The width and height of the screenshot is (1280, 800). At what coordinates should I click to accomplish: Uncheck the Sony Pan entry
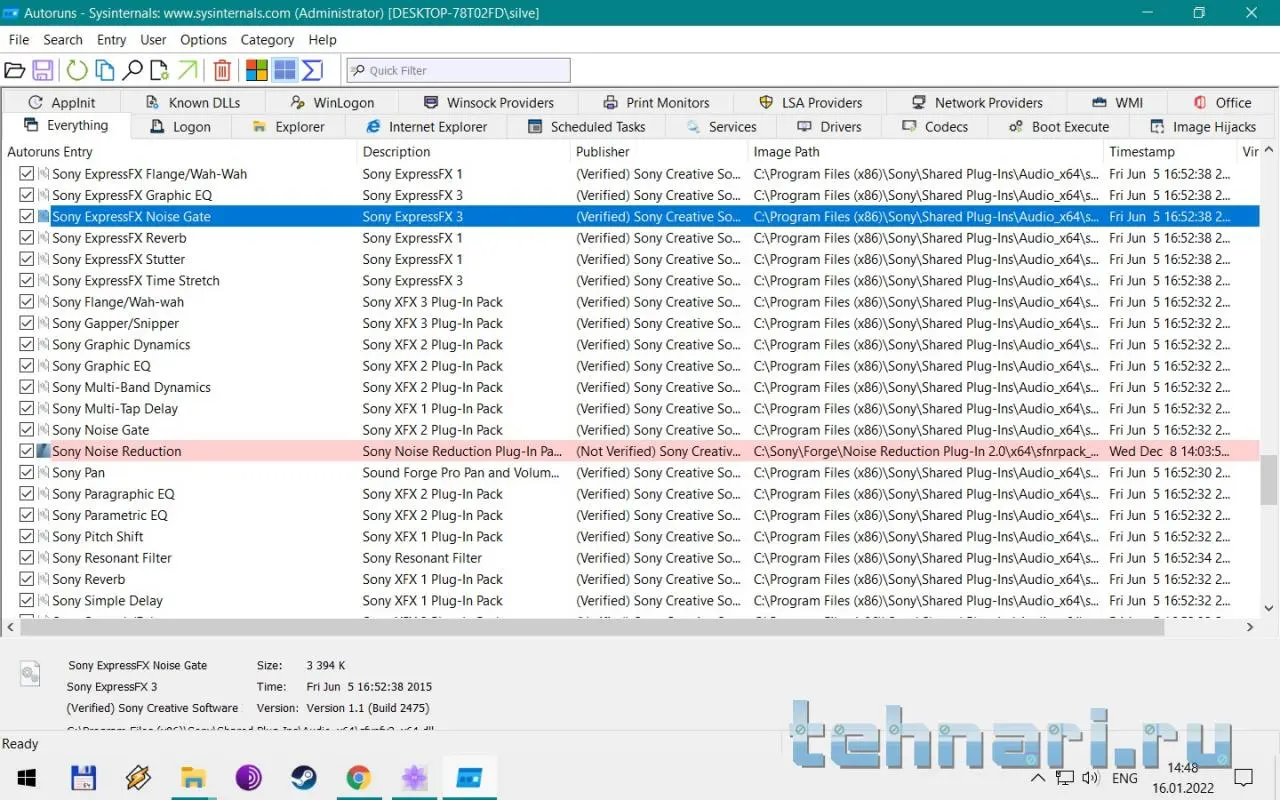26,473
